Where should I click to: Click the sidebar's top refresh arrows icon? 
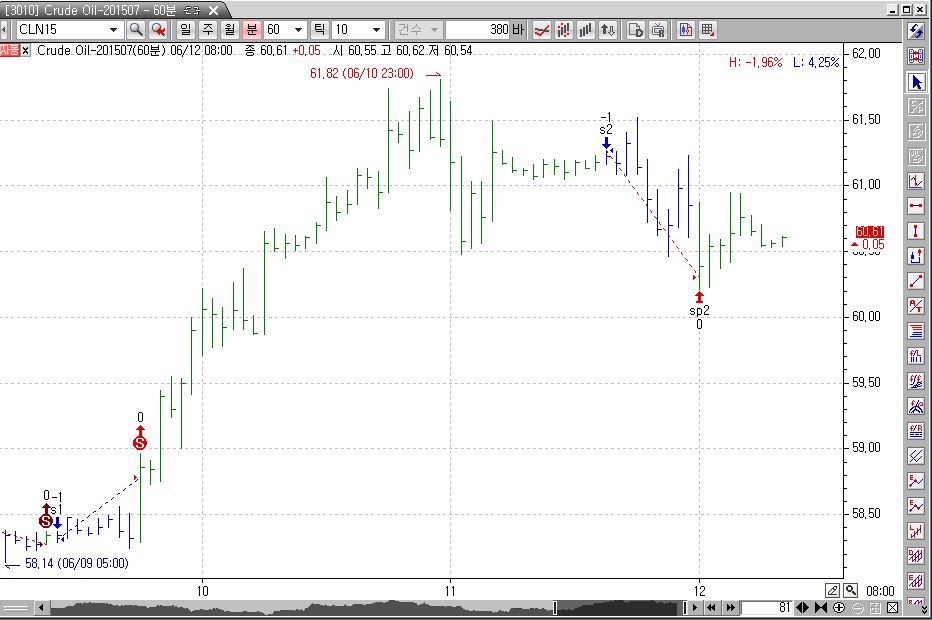(916, 31)
